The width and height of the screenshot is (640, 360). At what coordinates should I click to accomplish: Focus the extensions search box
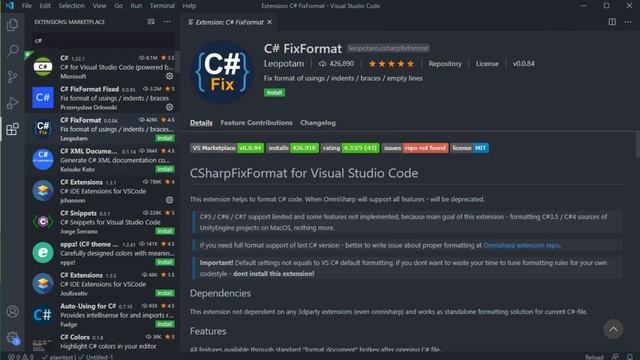pyautogui.click(x=103, y=41)
